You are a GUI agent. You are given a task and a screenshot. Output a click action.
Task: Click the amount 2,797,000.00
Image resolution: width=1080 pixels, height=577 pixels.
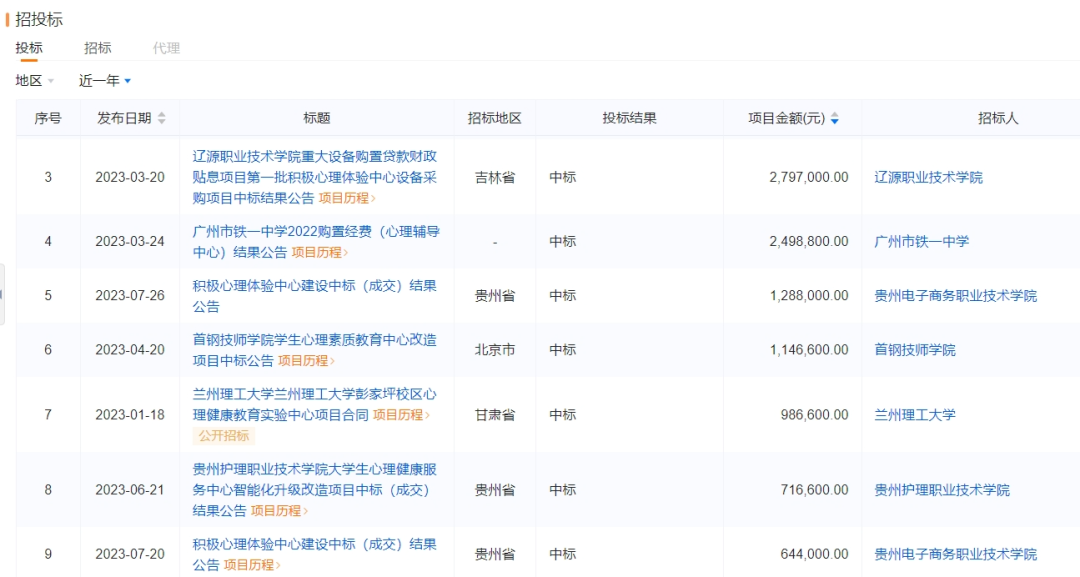click(809, 178)
